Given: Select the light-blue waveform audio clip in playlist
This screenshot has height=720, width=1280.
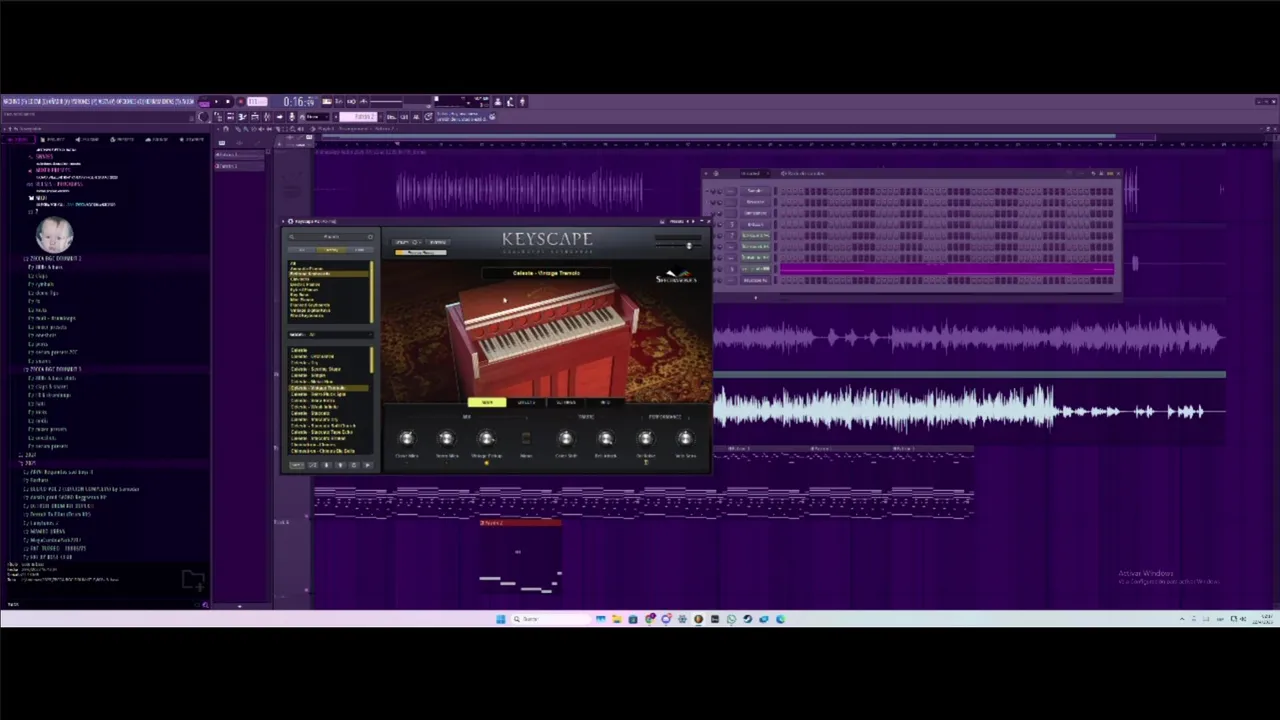Looking at the screenshot, I should click(968, 410).
